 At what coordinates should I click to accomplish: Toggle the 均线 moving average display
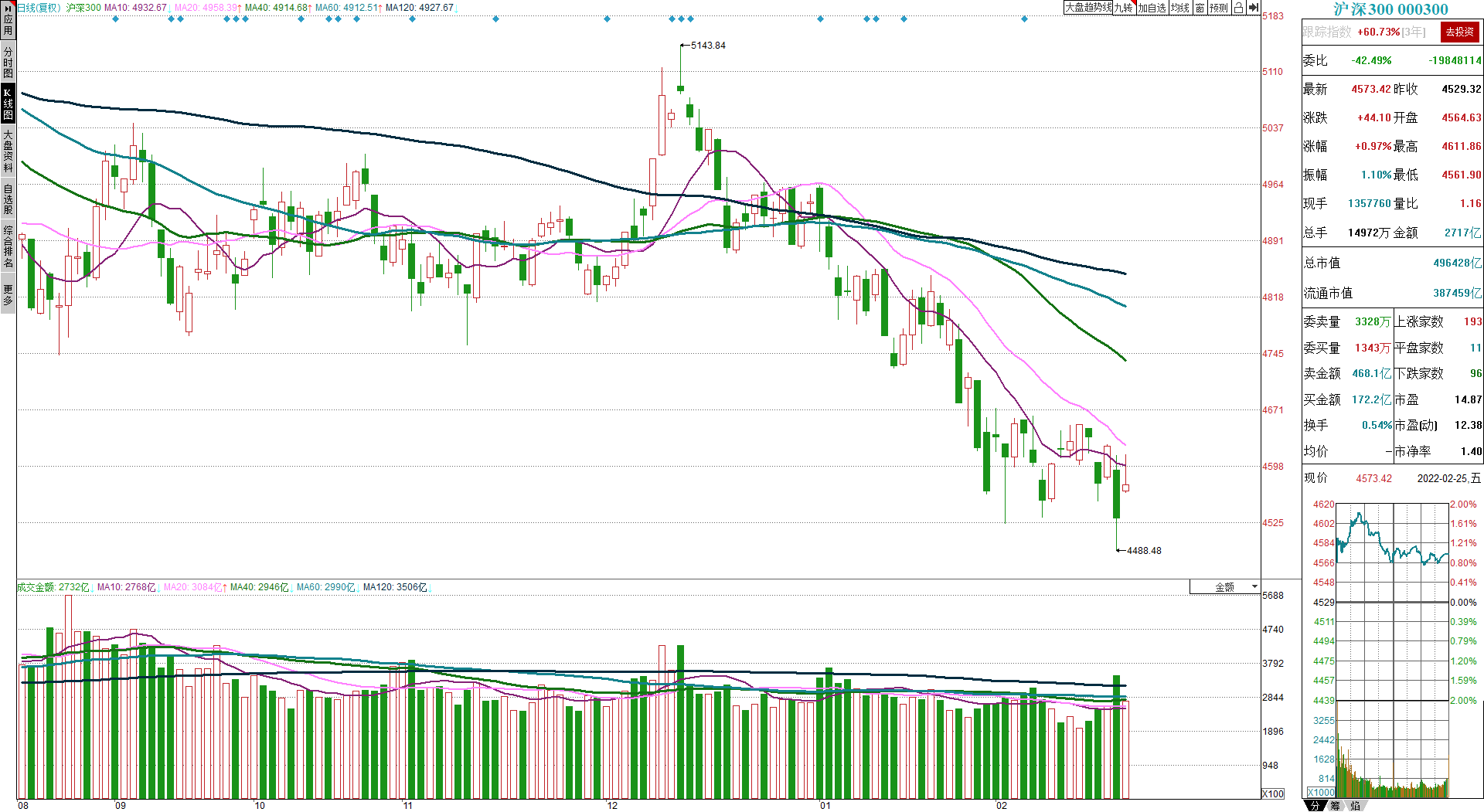(x=1180, y=8)
